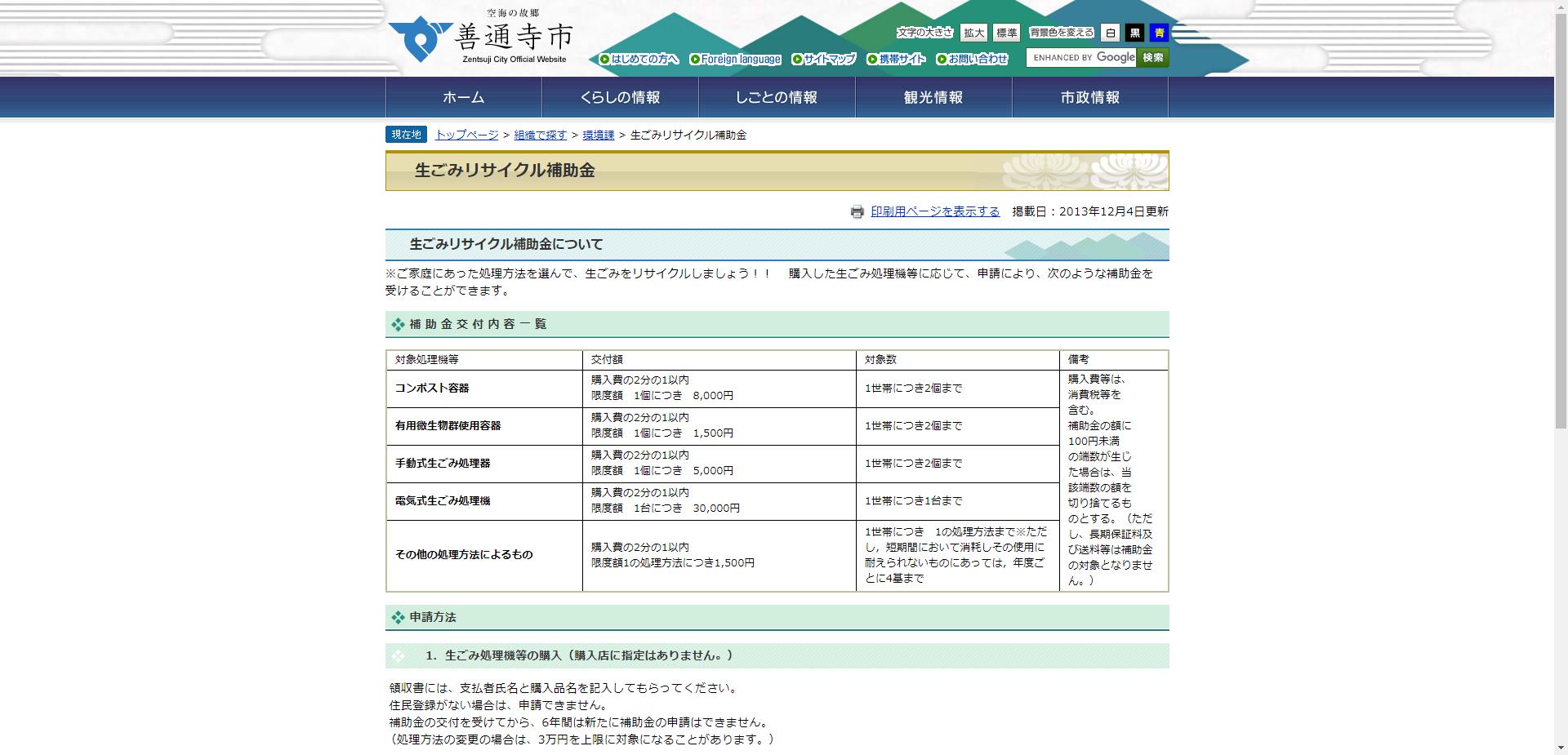Click the diamond icon beside 補助金交付内容一覧 heading
The image size is (1568, 755).
coord(396,323)
